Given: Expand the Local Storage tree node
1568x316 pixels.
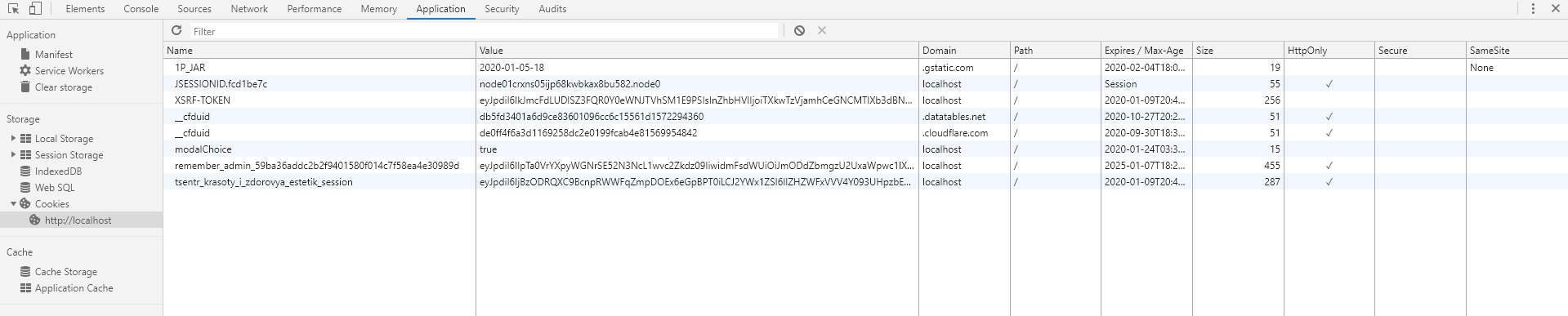Looking at the screenshot, I should coord(13,138).
